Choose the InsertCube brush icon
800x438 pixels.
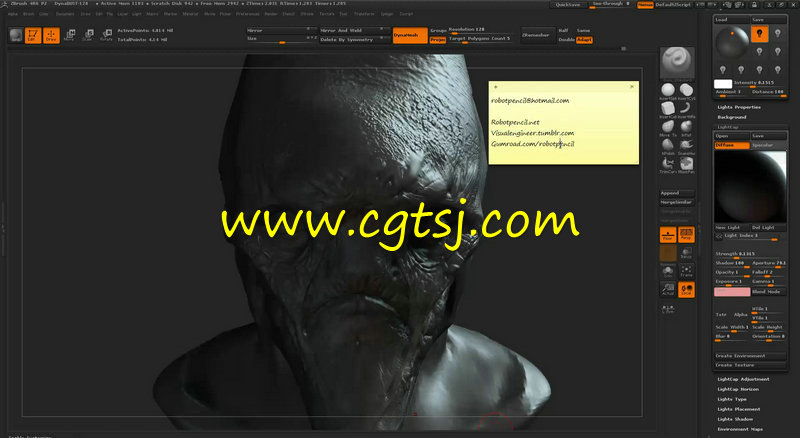pos(668,109)
